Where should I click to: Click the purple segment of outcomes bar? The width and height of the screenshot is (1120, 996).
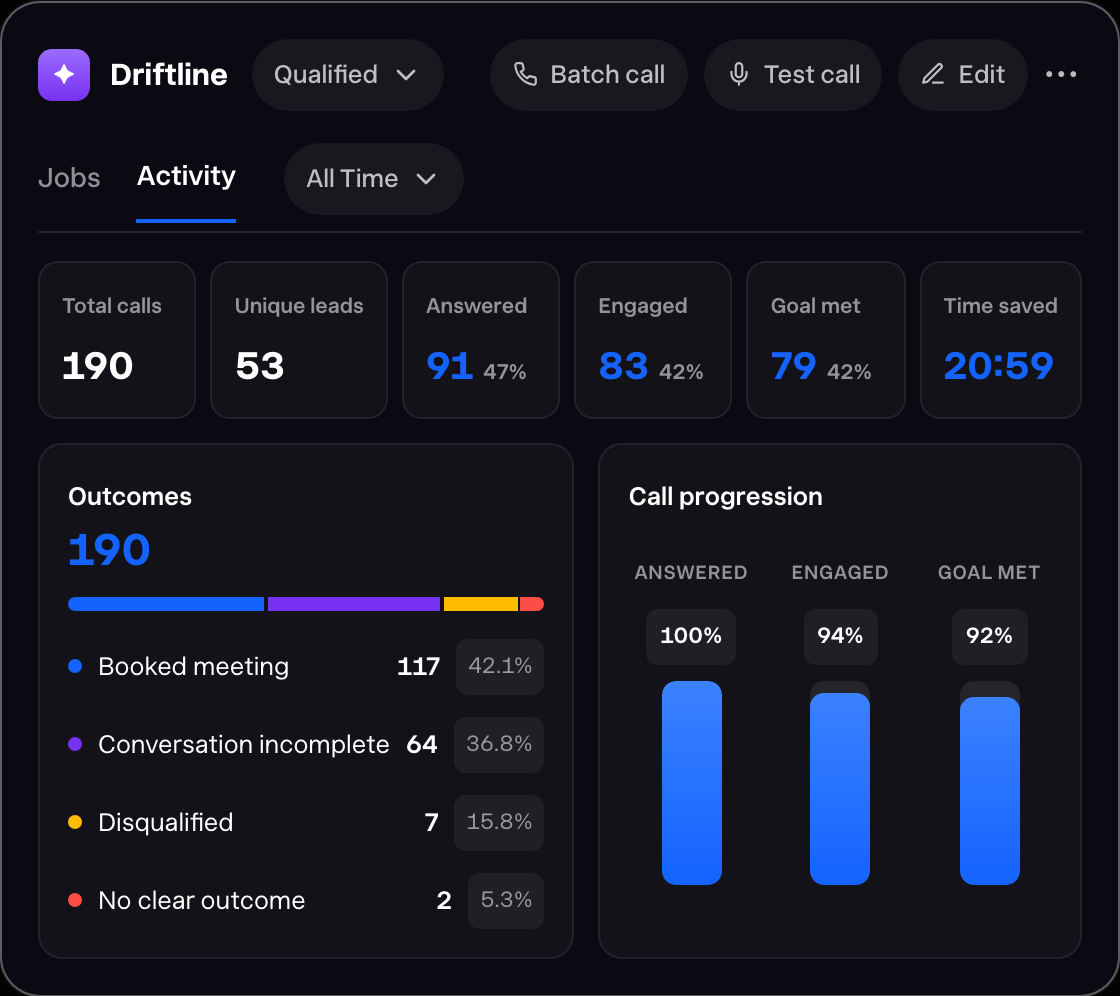pos(354,604)
